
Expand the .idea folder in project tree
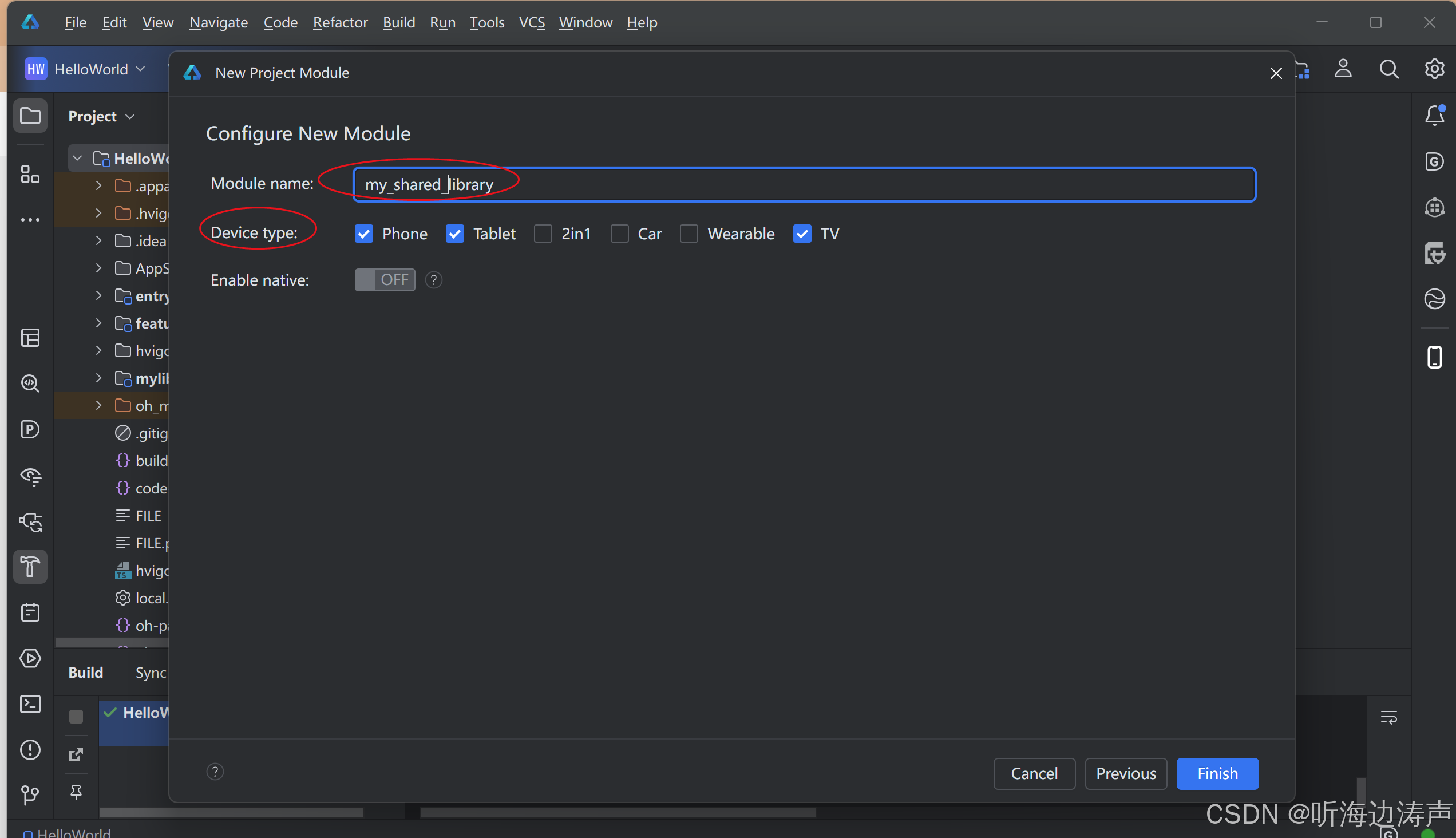(98, 240)
